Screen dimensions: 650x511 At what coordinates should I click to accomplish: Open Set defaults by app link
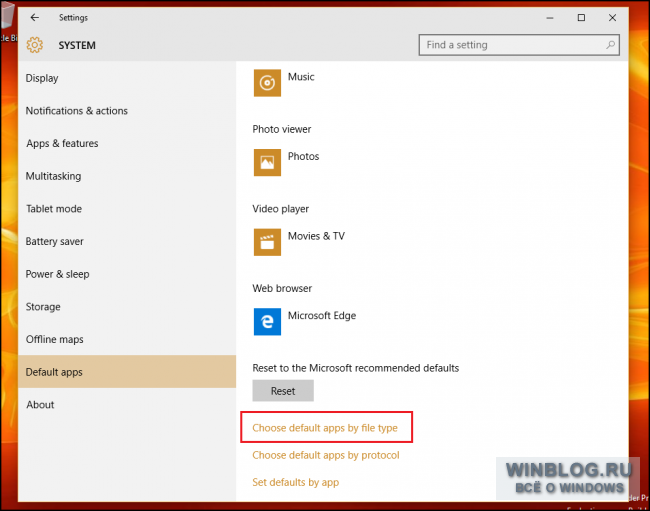point(296,482)
